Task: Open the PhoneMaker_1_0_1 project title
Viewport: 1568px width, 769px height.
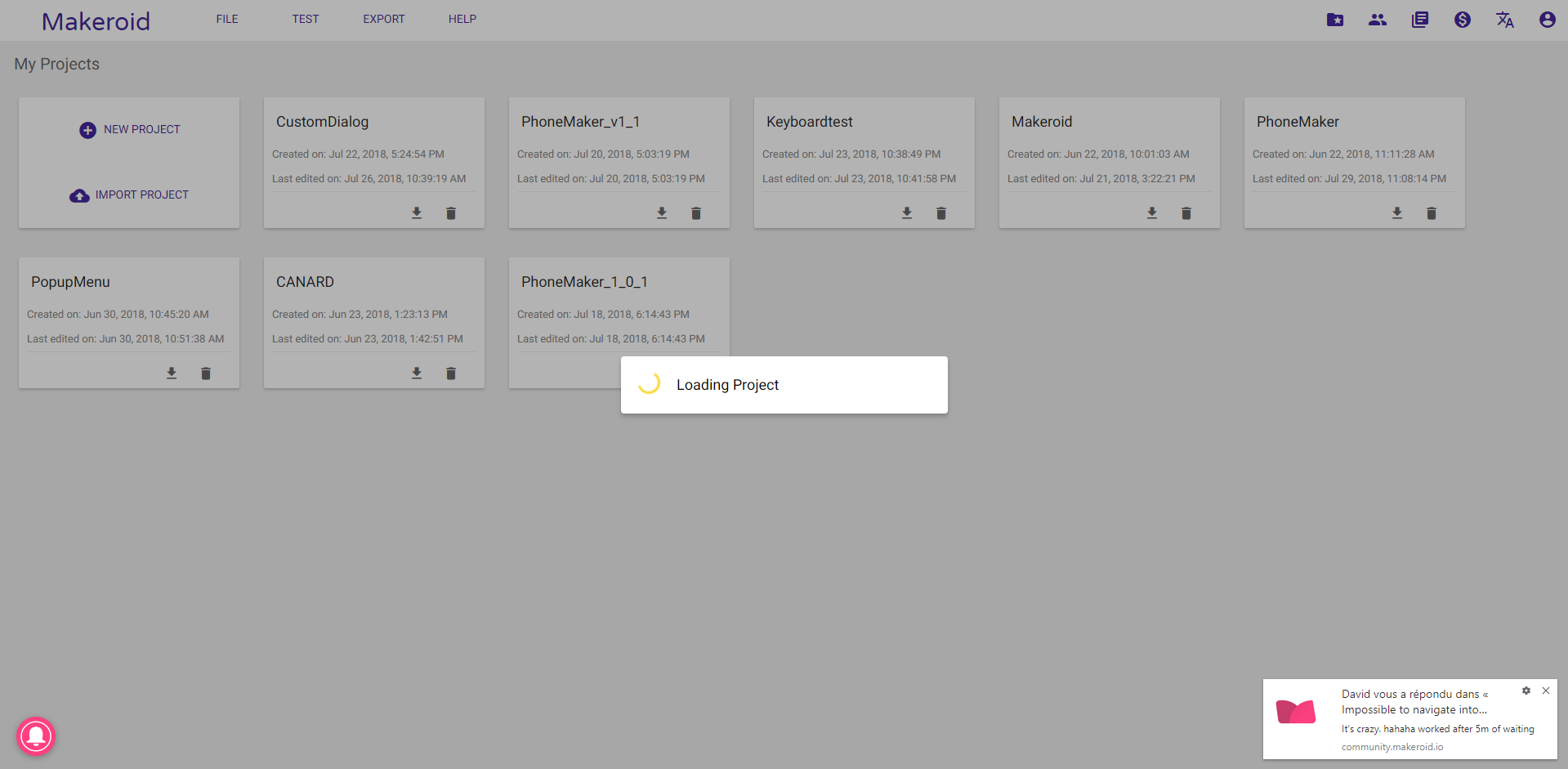Action: coord(584,282)
